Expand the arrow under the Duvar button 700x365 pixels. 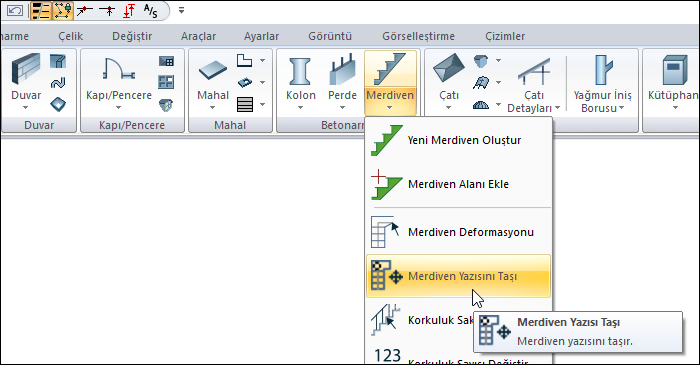tap(25, 108)
